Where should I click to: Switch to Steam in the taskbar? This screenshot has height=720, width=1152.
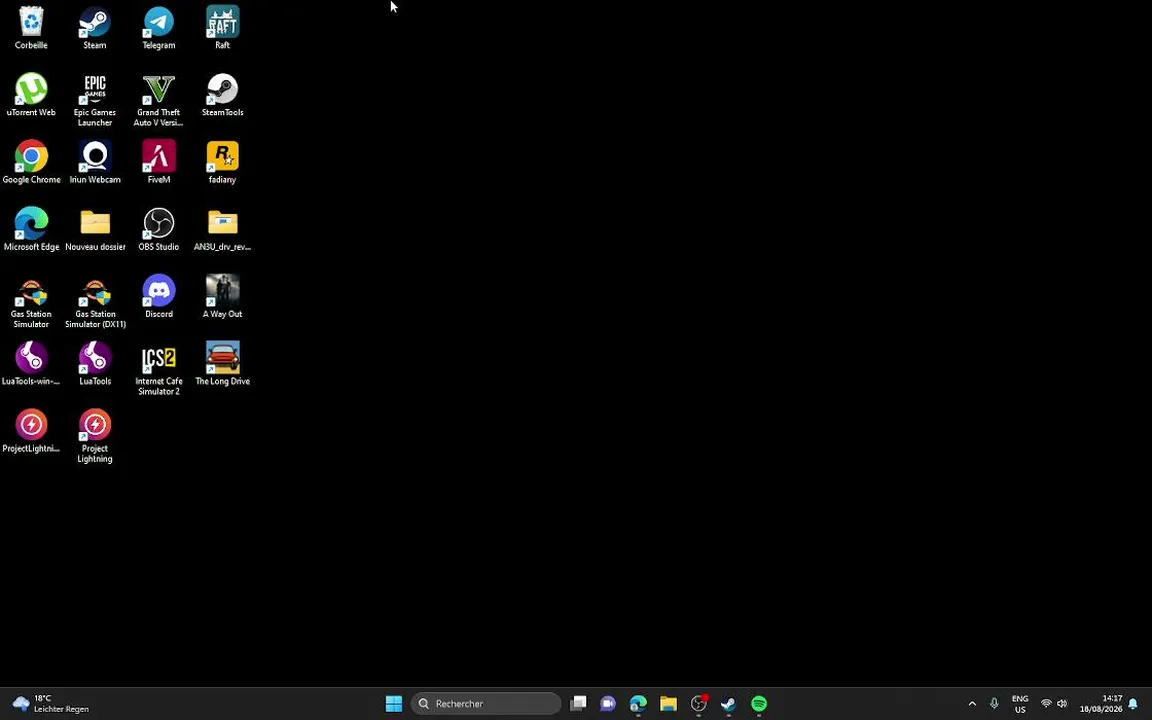coord(728,704)
